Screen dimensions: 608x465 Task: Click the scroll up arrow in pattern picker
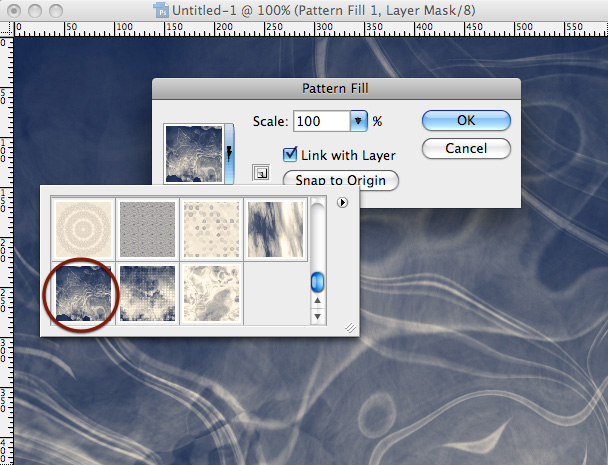pos(318,301)
